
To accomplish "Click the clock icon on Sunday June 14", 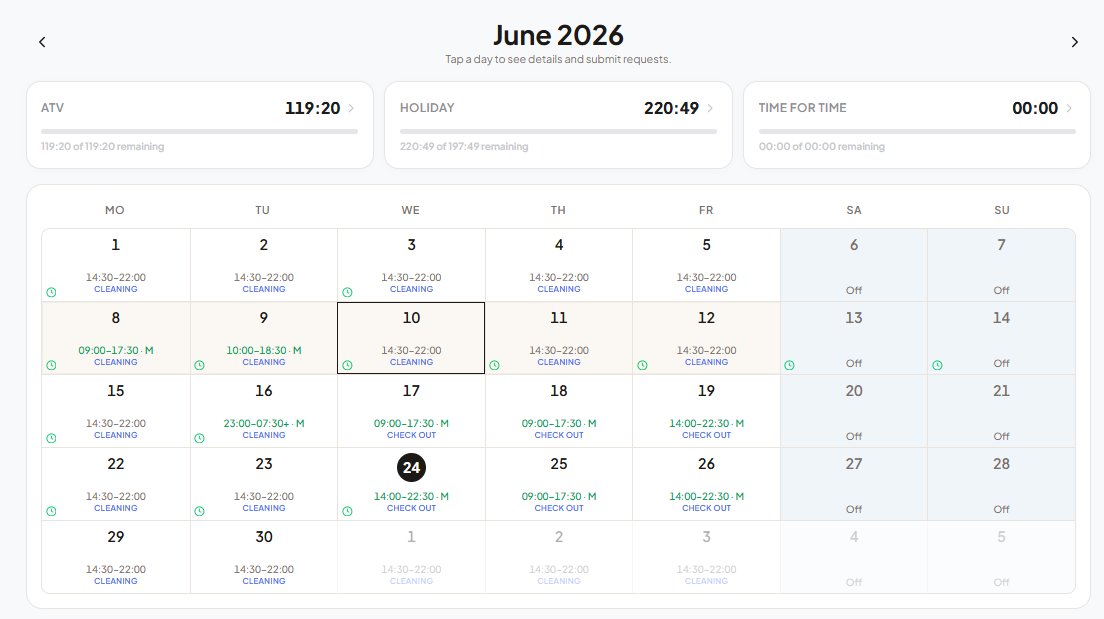I will pos(937,365).
